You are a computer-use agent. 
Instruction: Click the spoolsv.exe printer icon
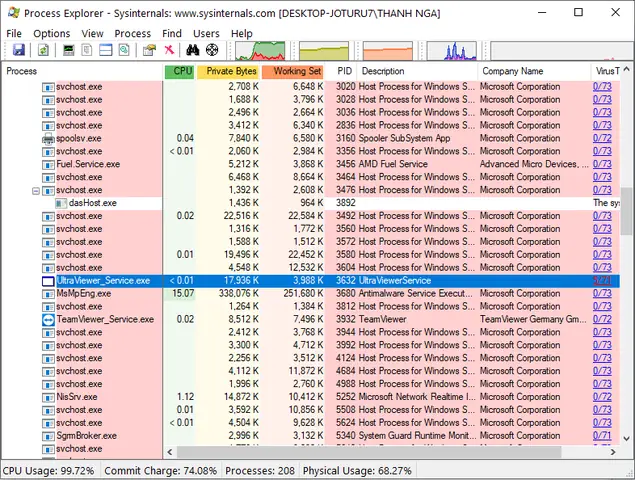48,139
